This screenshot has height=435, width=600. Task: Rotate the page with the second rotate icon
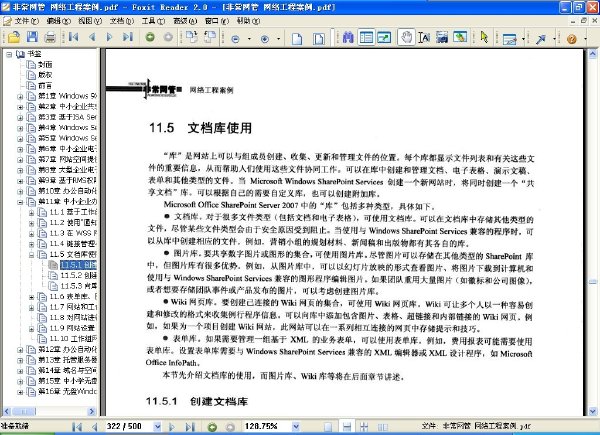(x=210, y=37)
